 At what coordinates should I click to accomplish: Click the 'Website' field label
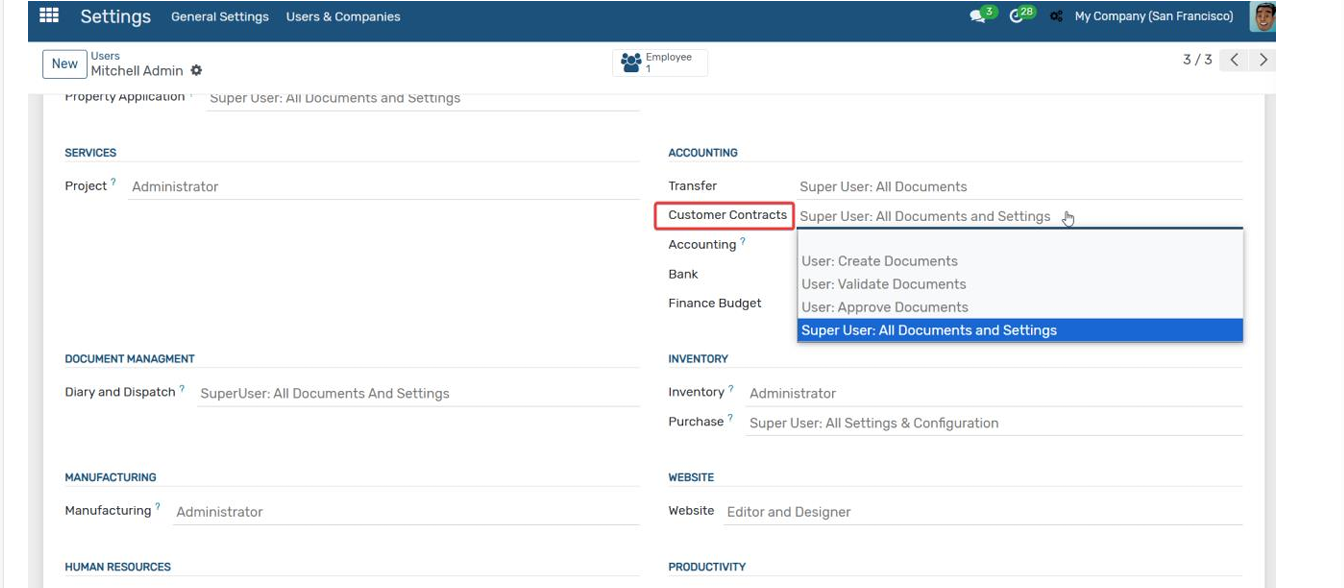(691, 511)
